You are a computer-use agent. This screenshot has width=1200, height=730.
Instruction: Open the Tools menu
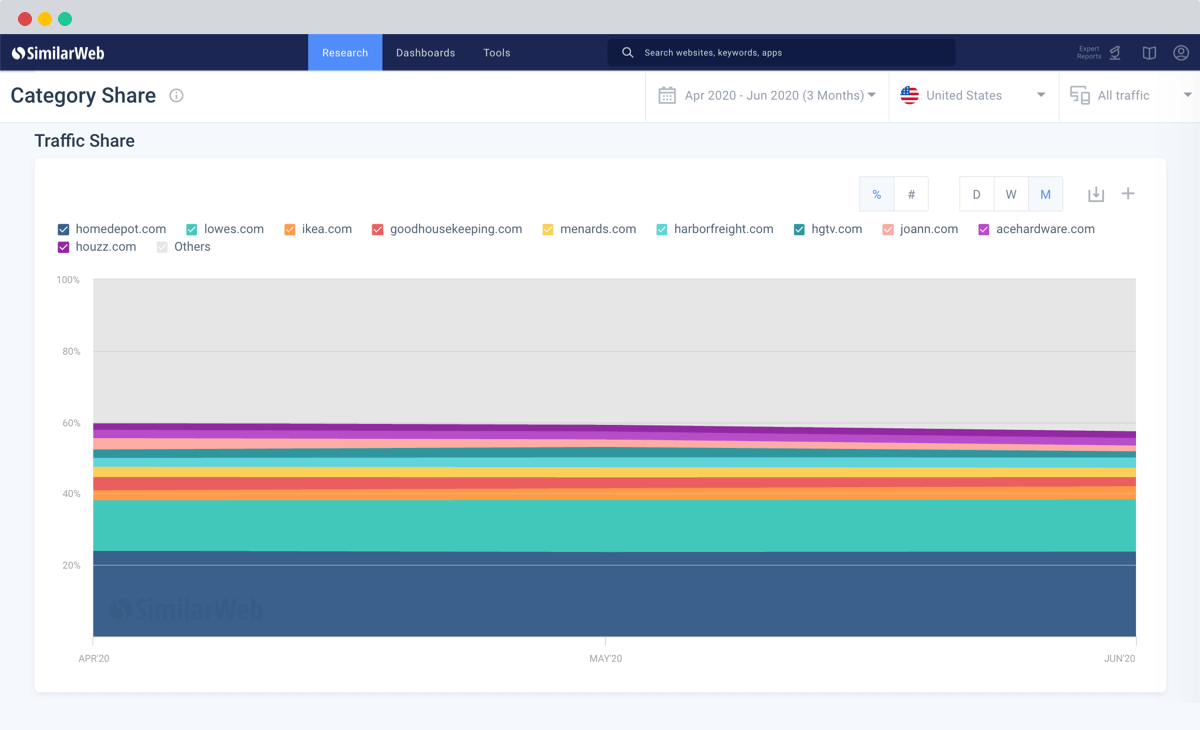497,53
